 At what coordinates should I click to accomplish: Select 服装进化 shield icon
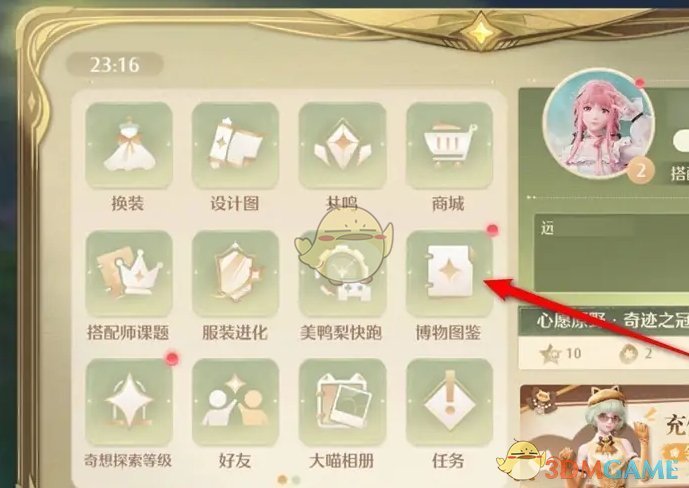pos(235,273)
